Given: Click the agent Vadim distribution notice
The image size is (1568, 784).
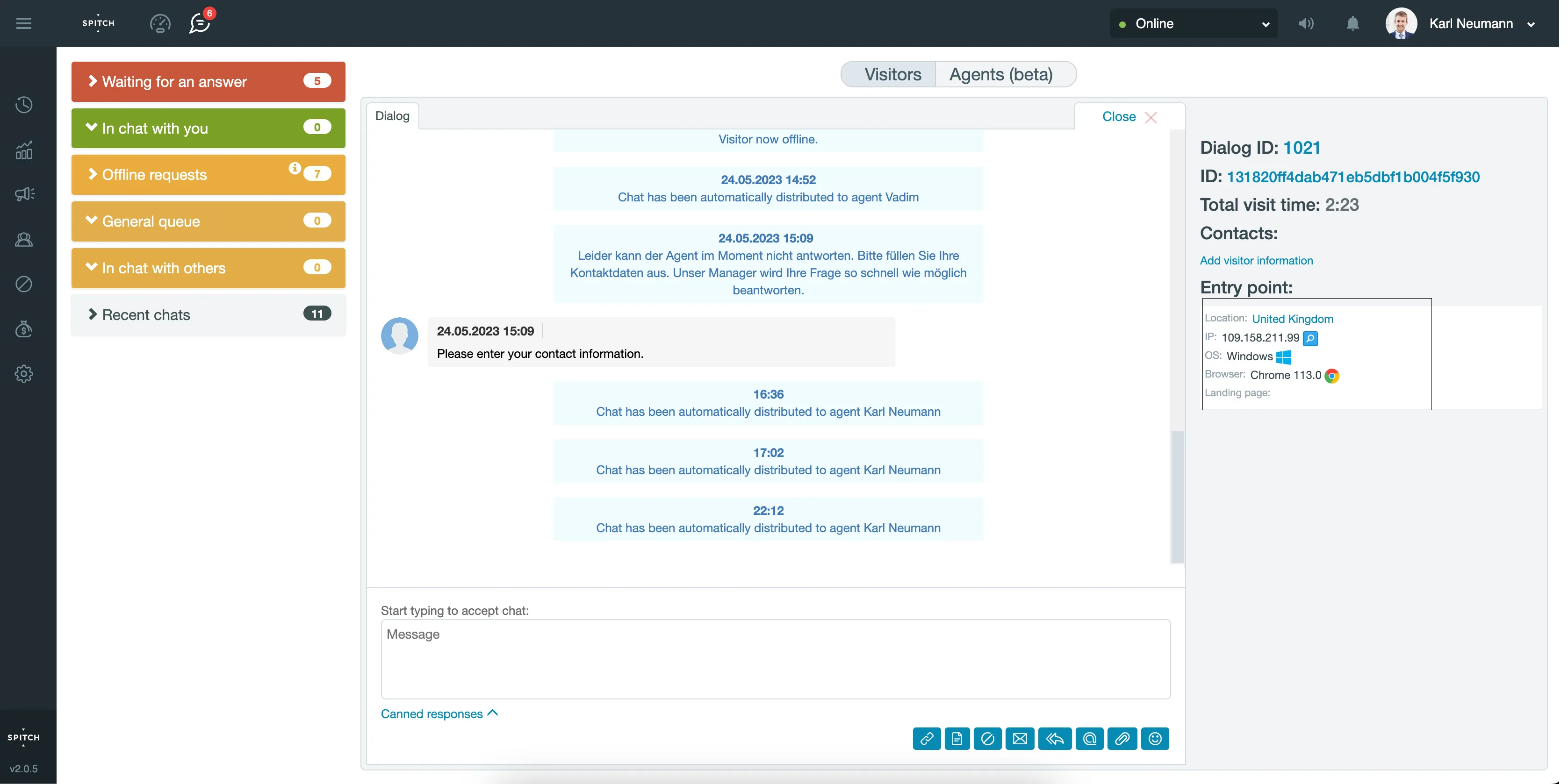Looking at the screenshot, I should point(768,188).
